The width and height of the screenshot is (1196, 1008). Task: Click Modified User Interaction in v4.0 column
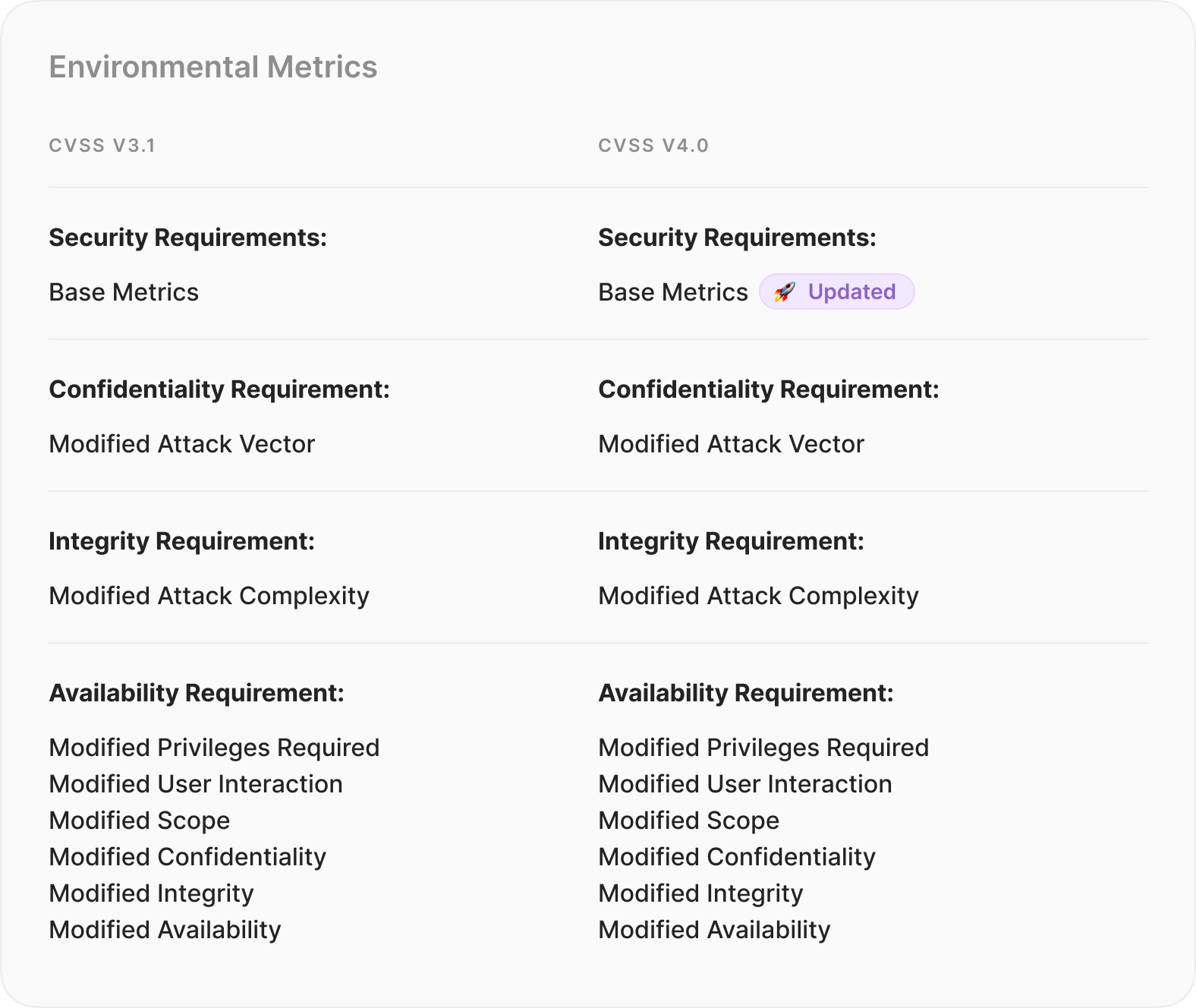[745, 784]
